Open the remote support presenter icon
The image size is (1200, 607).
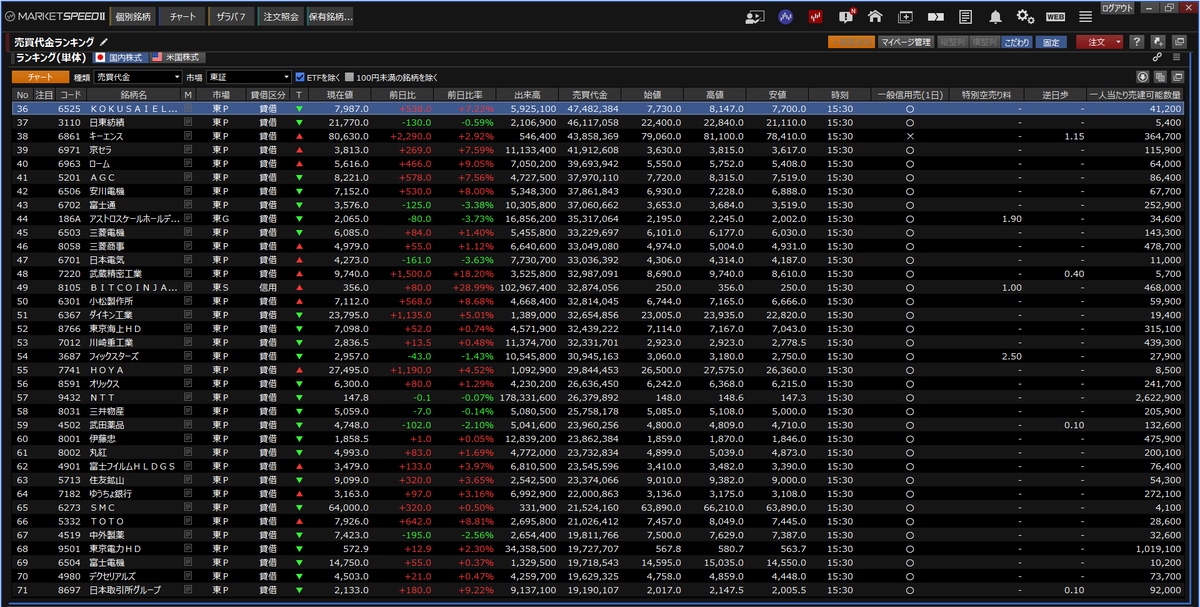[x=756, y=17]
